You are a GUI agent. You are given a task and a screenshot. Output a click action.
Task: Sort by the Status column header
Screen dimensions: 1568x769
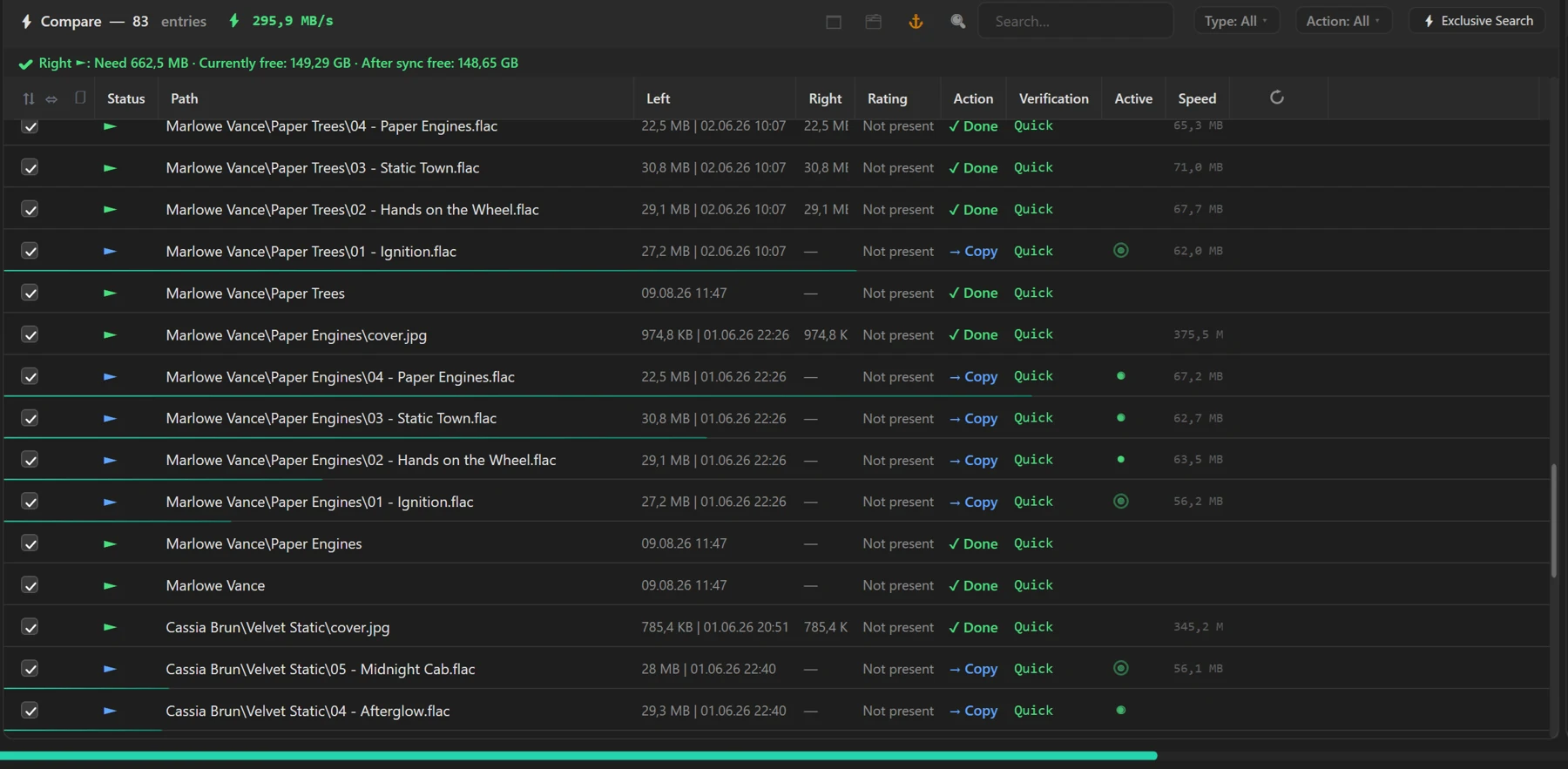point(126,98)
